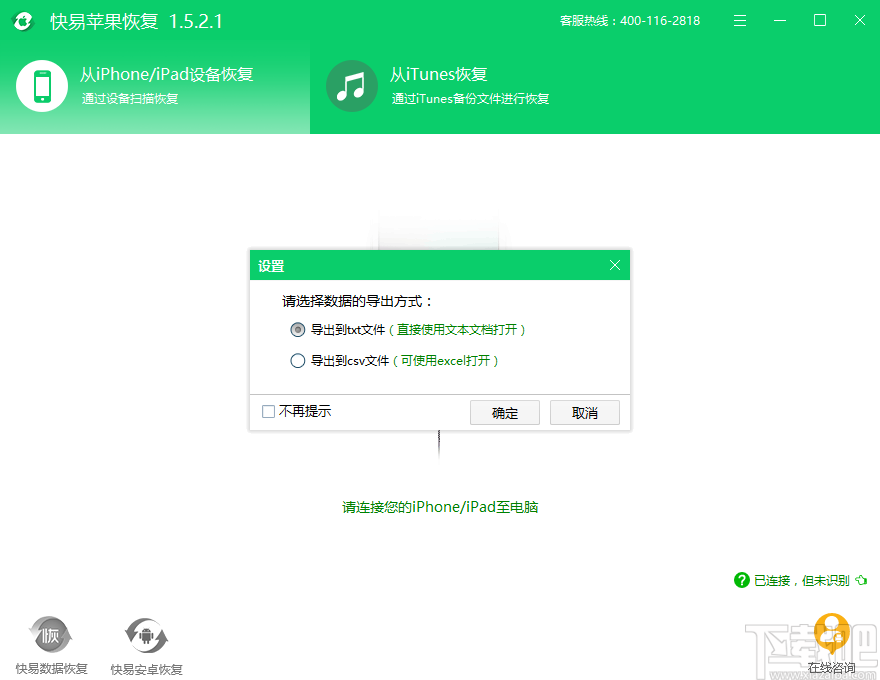Select the iPhone device recovery phone icon
This screenshot has width=880, height=680.
pyautogui.click(x=42, y=86)
